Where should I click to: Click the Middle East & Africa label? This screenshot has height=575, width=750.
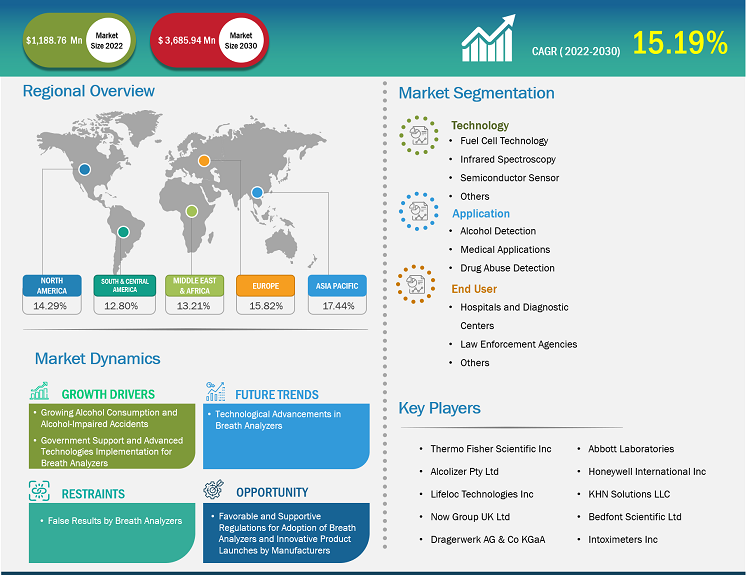click(194, 285)
